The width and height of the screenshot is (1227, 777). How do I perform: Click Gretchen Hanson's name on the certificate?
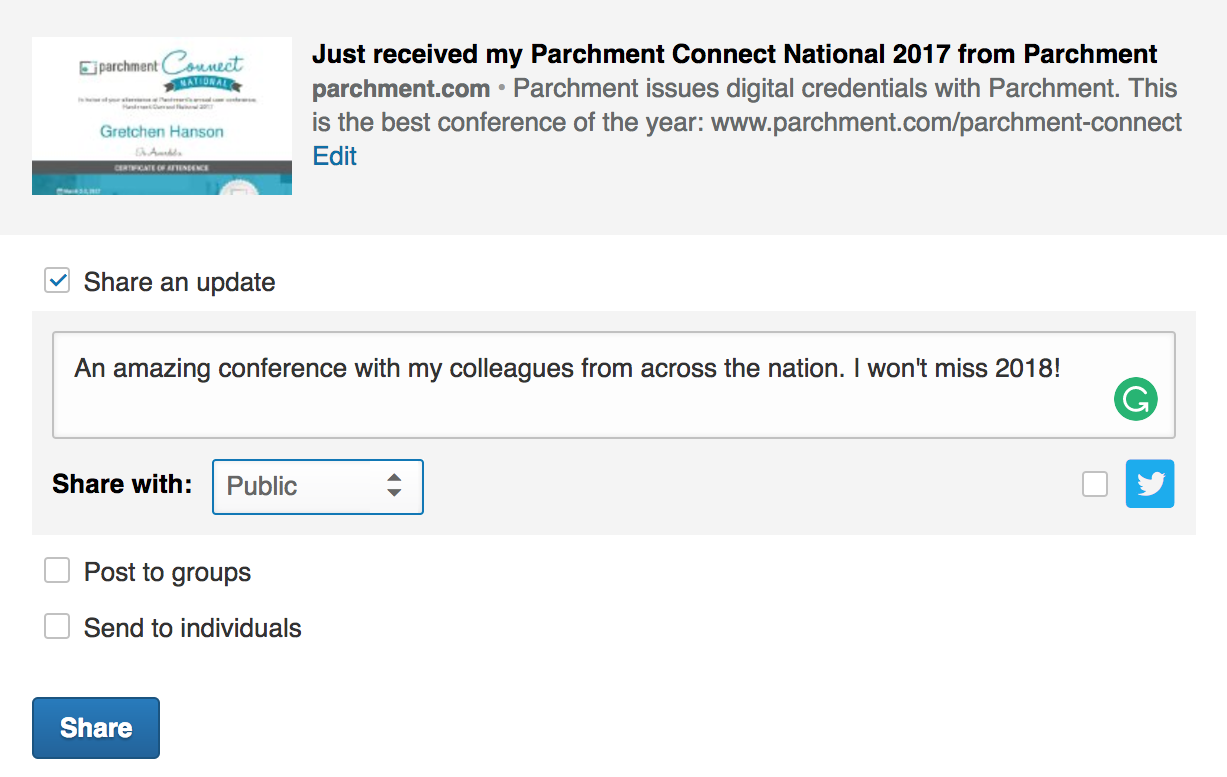161,131
